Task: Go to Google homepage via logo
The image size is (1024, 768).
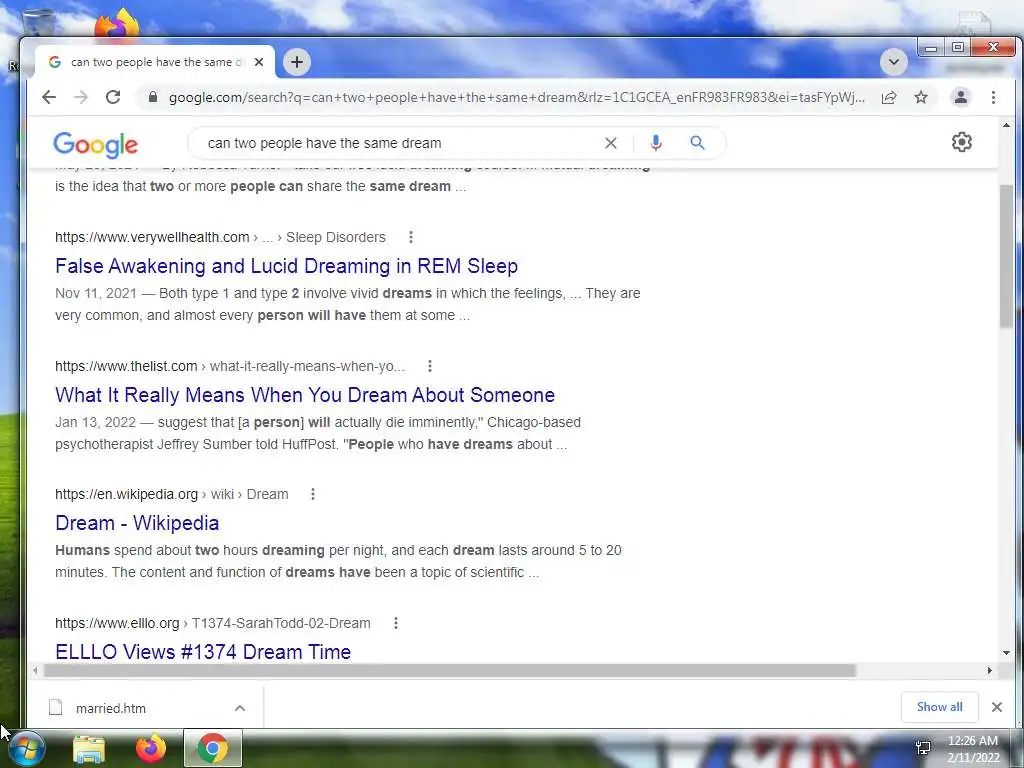Action: [95, 144]
